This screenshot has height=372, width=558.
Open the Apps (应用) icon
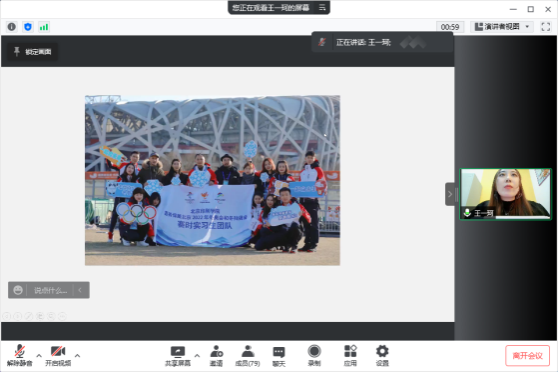tap(350, 356)
